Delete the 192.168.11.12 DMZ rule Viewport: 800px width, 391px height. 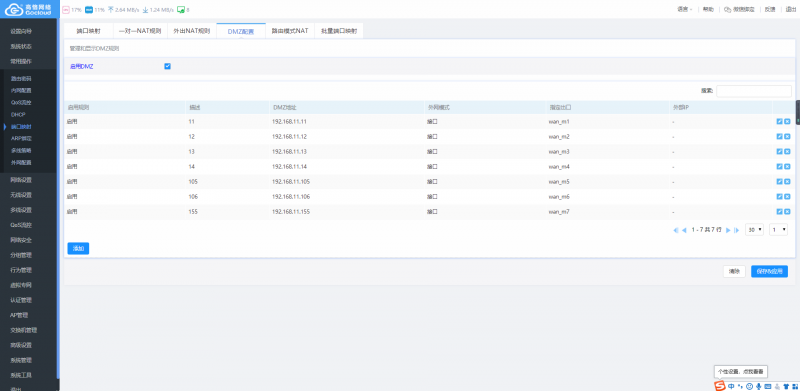tap(787, 136)
